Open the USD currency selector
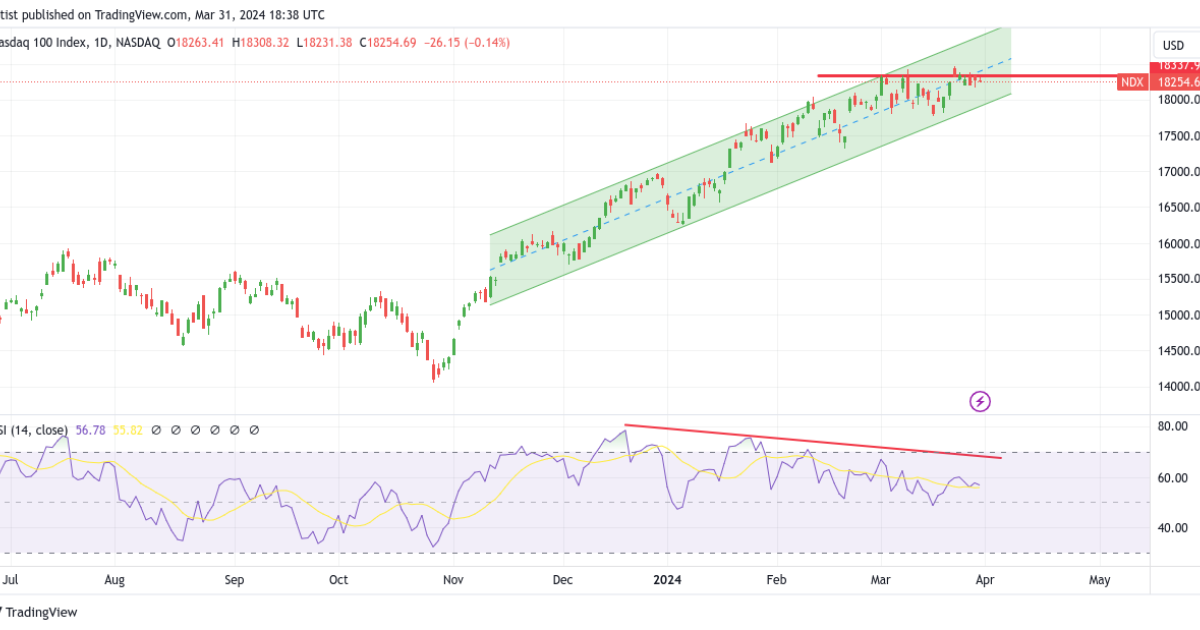The width and height of the screenshot is (1200, 630). click(x=1172, y=43)
